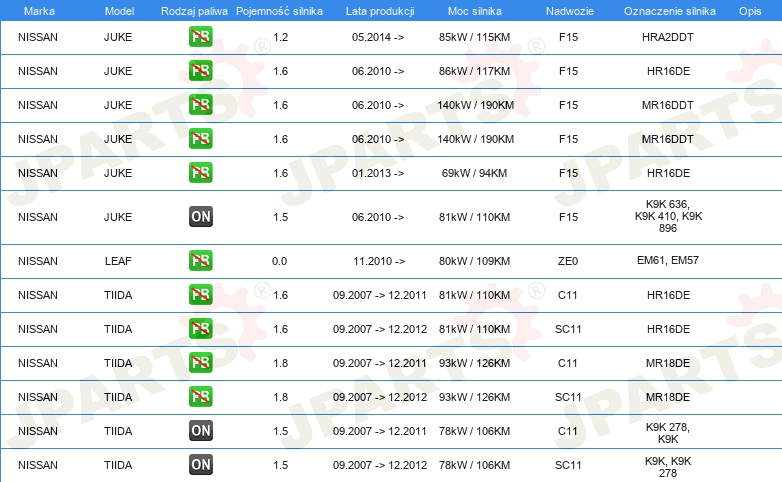Select the 05.2014 -> production date cell
This screenshot has height=482, width=782.
coord(378,37)
